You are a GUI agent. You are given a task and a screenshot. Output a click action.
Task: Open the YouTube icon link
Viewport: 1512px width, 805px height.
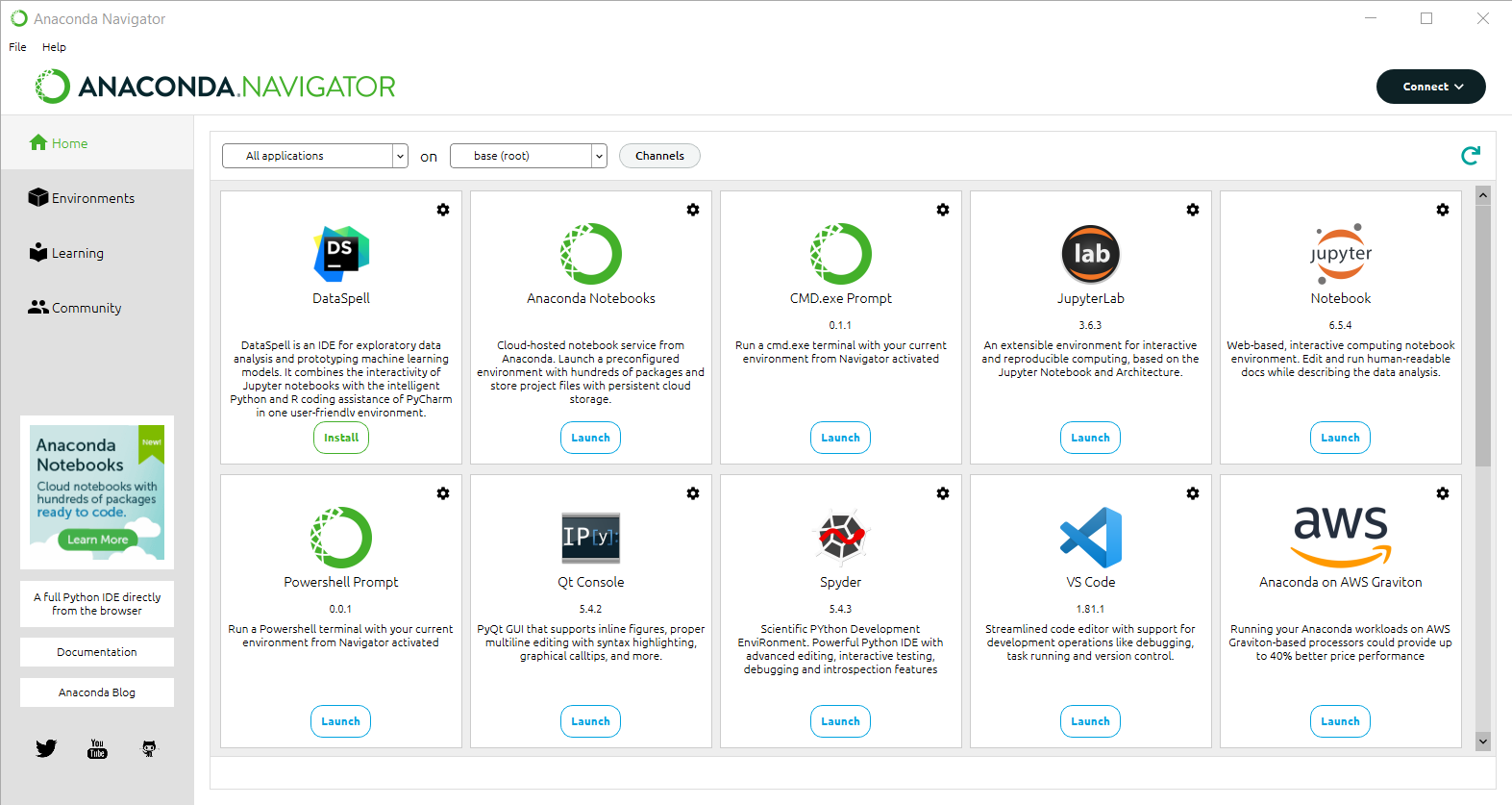[97, 748]
